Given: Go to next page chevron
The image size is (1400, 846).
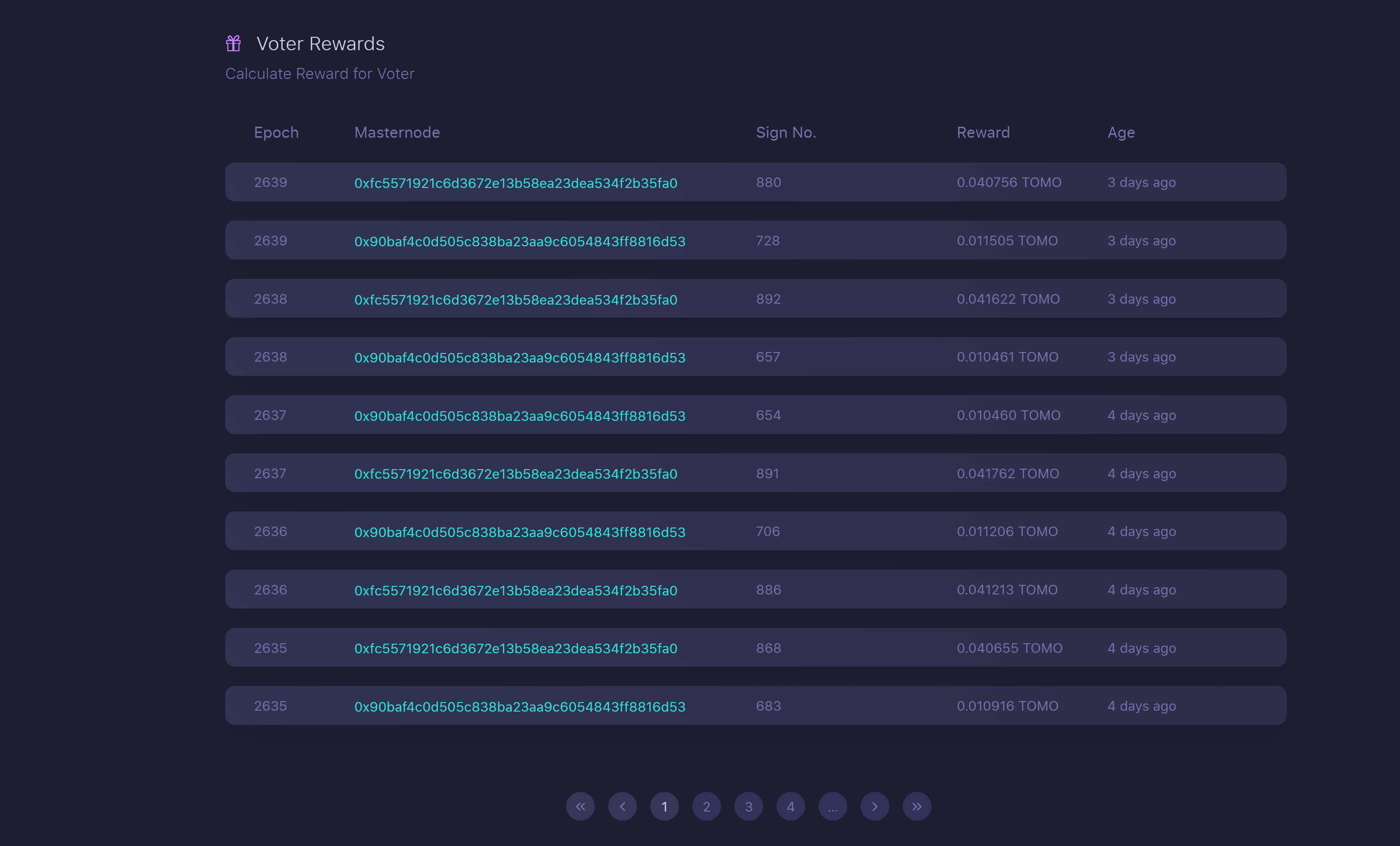Looking at the screenshot, I should pos(875,806).
